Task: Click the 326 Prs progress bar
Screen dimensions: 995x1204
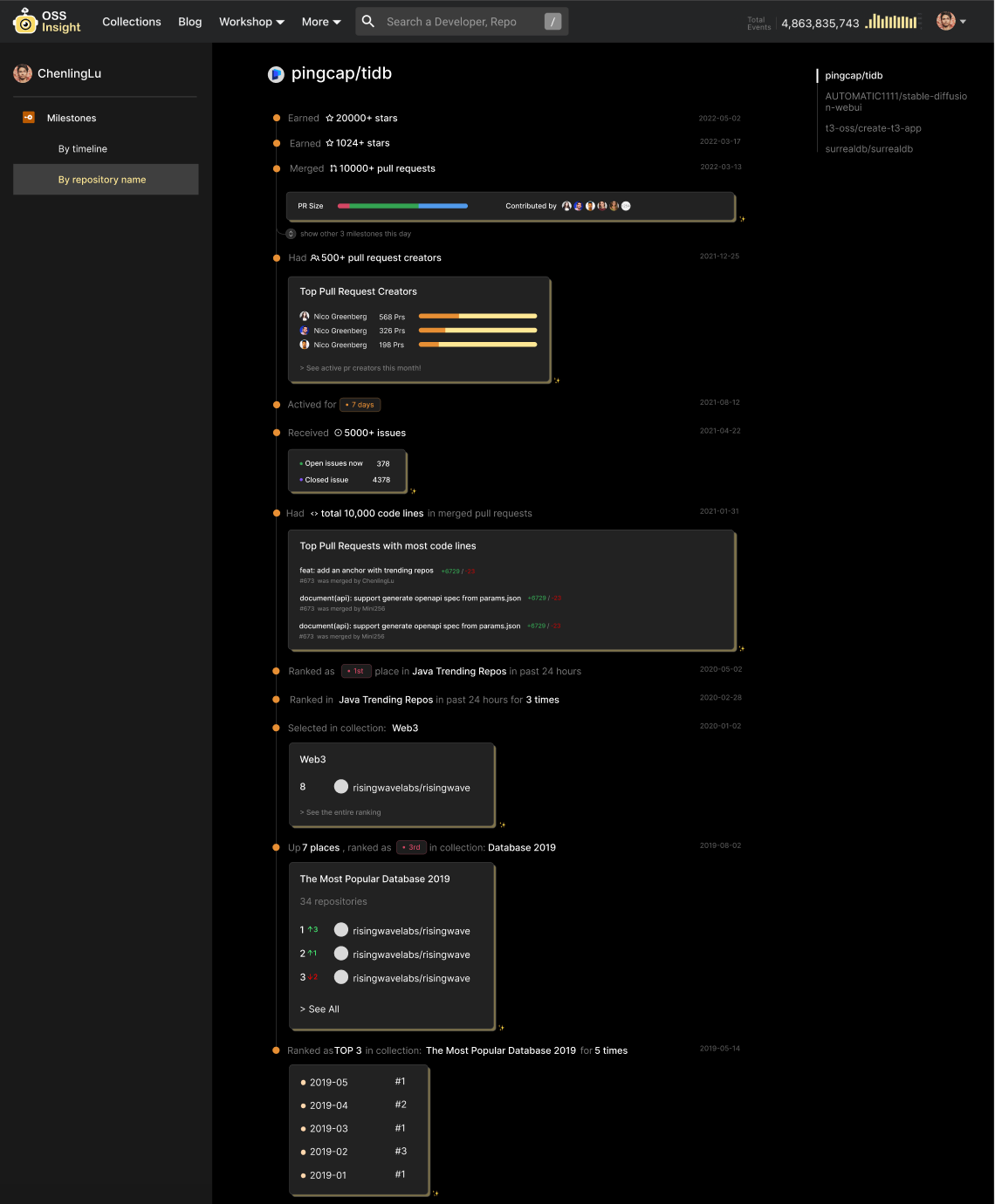Action: [x=477, y=331]
